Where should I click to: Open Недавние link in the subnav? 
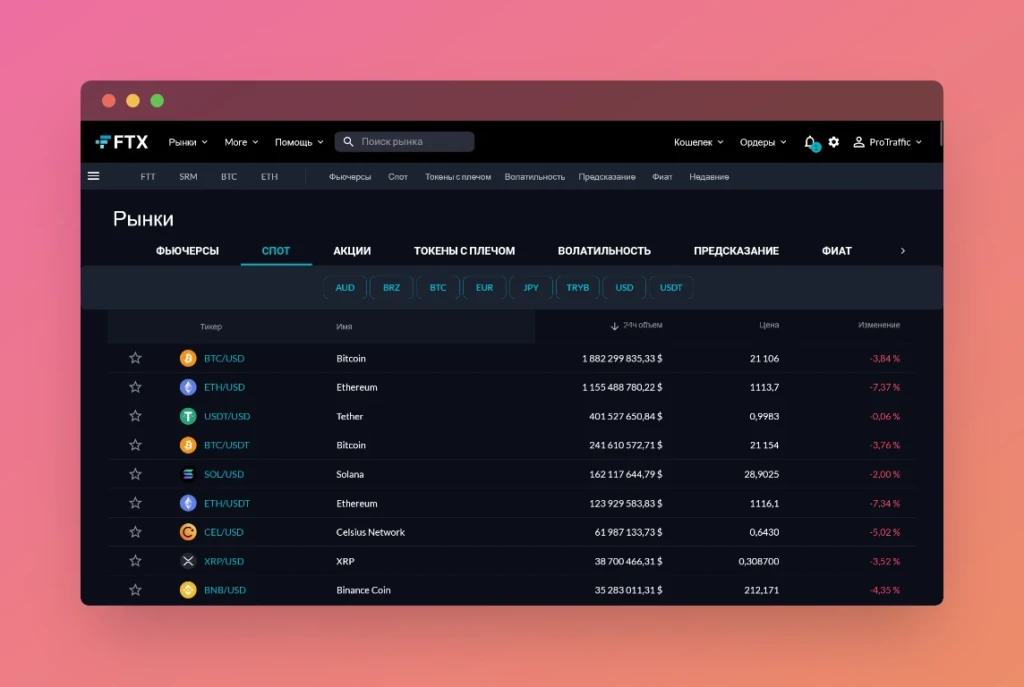[709, 177]
